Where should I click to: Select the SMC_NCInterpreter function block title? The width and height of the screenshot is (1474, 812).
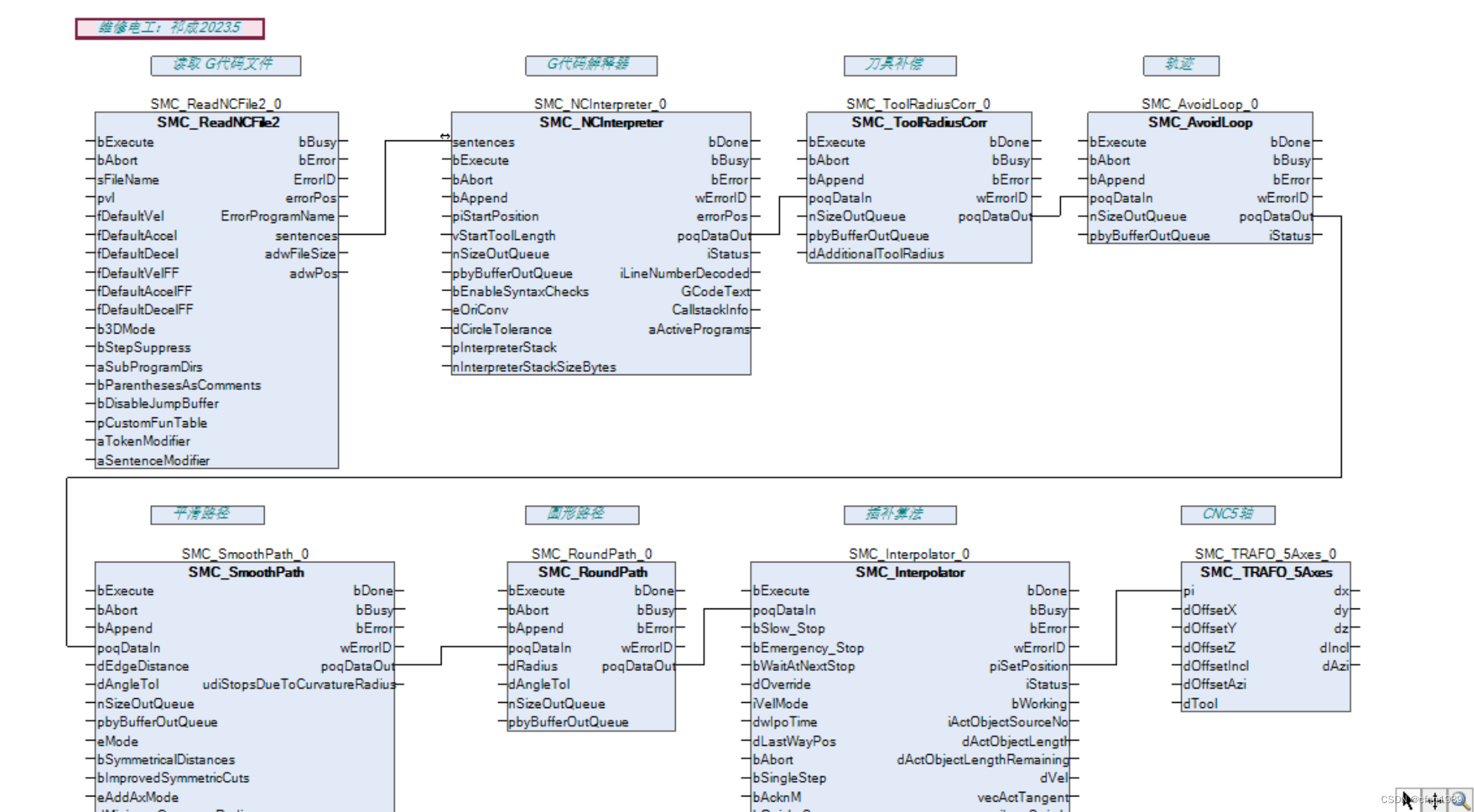click(601, 122)
